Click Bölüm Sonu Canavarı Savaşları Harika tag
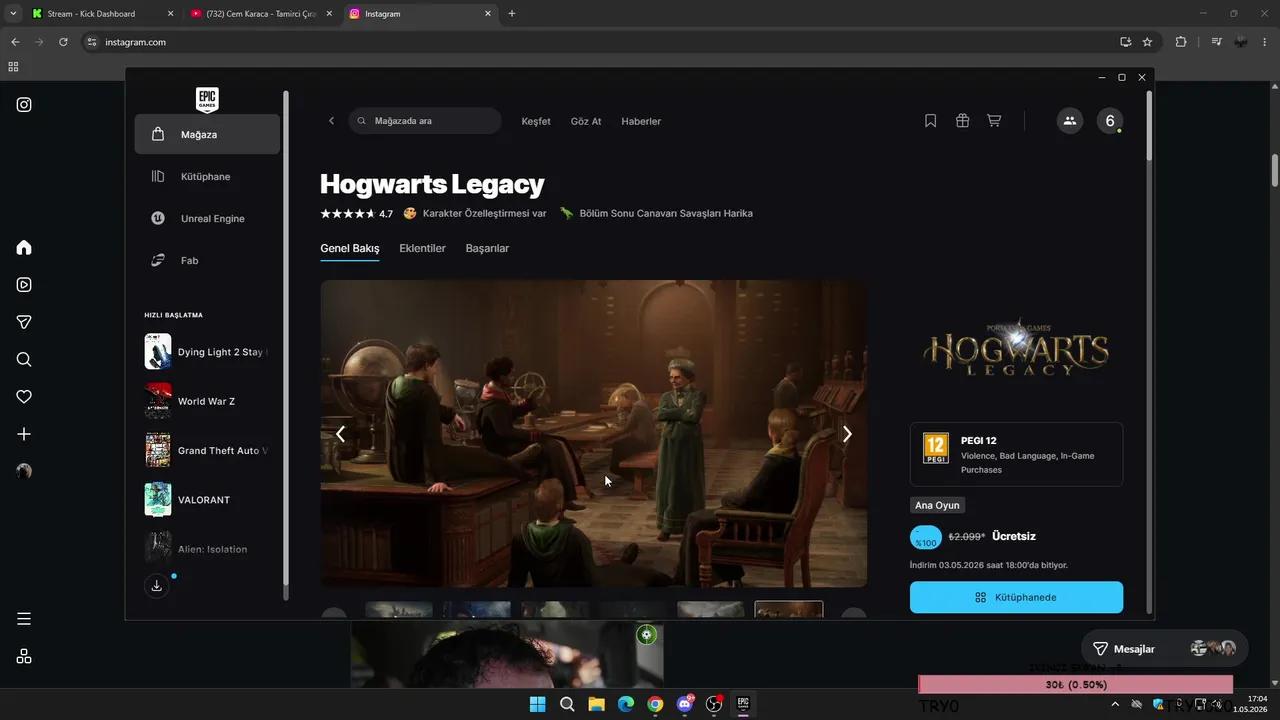 click(x=656, y=213)
